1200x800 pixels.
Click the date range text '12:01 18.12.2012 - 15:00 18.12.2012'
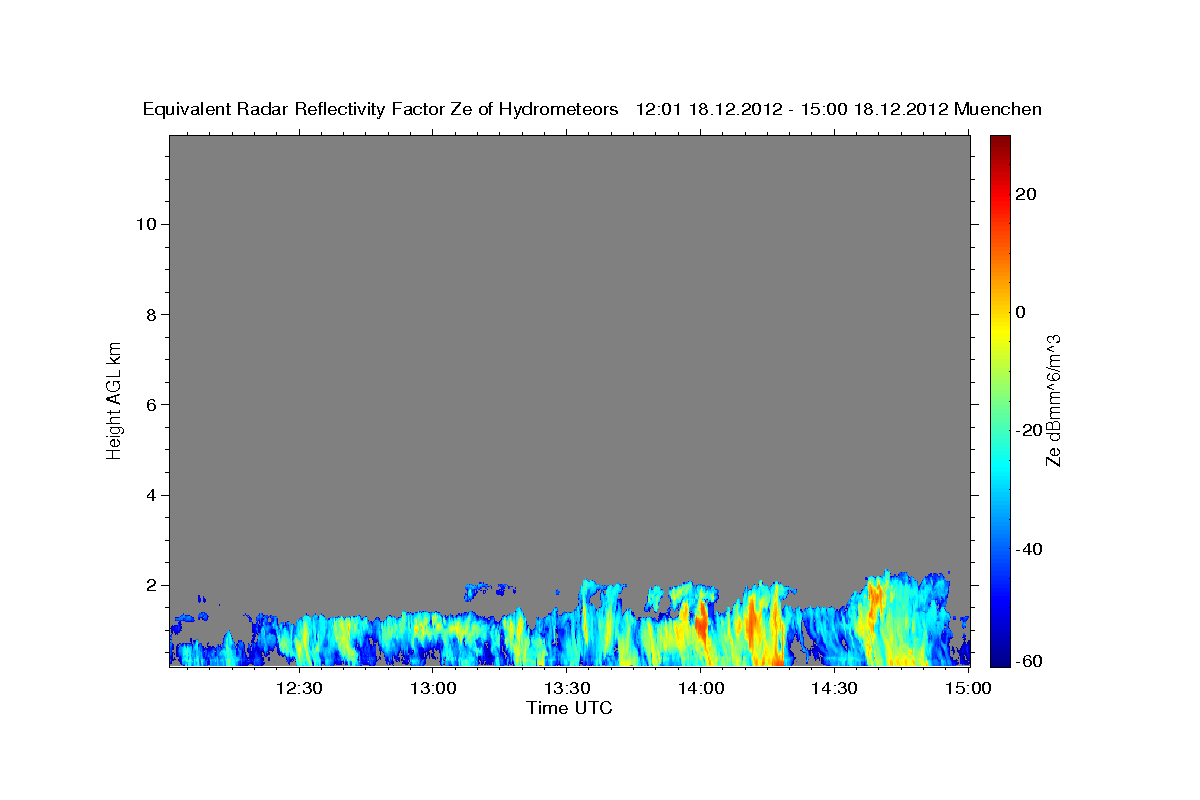[792, 109]
